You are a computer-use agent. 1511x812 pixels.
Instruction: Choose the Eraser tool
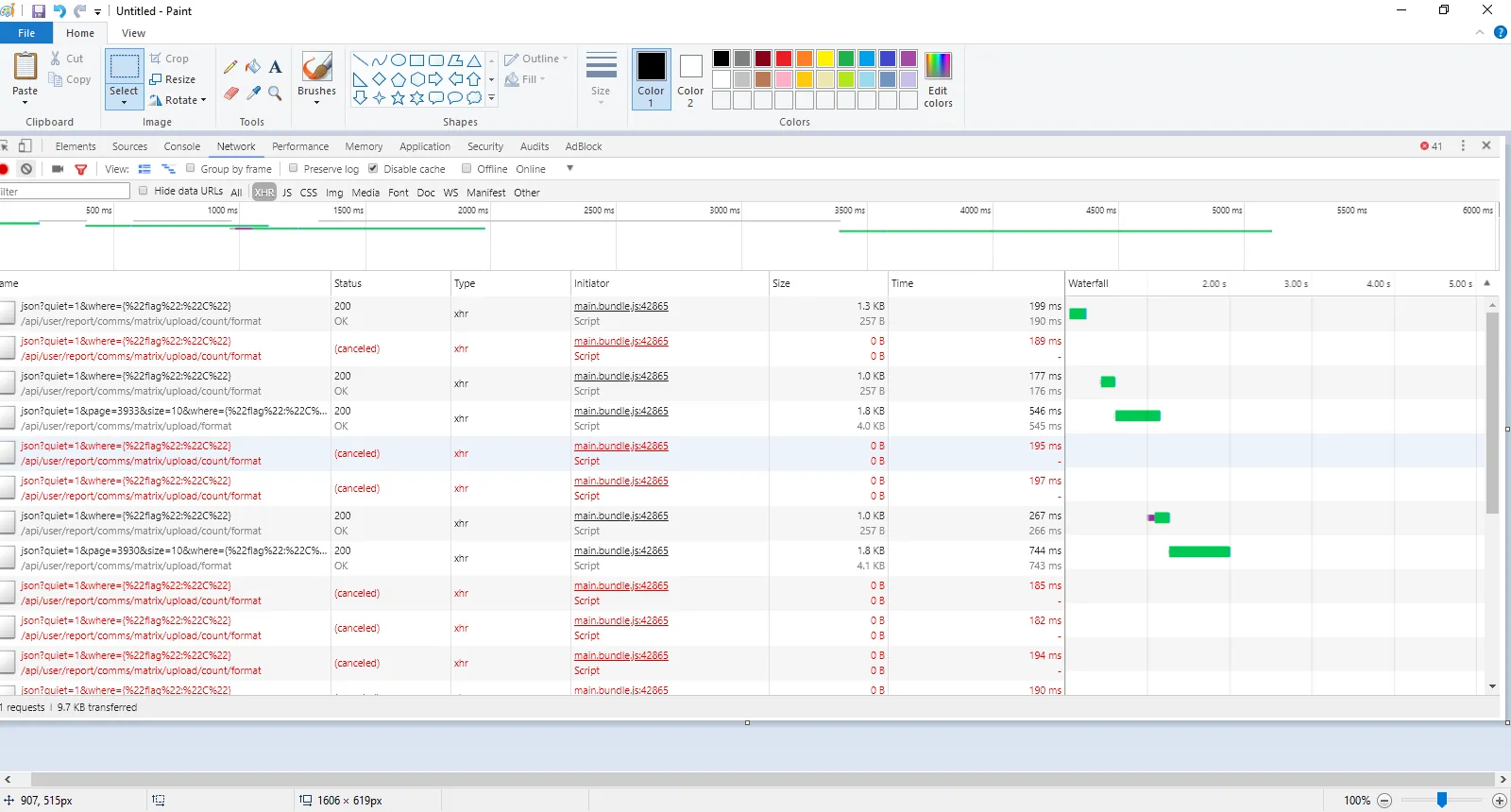point(230,93)
